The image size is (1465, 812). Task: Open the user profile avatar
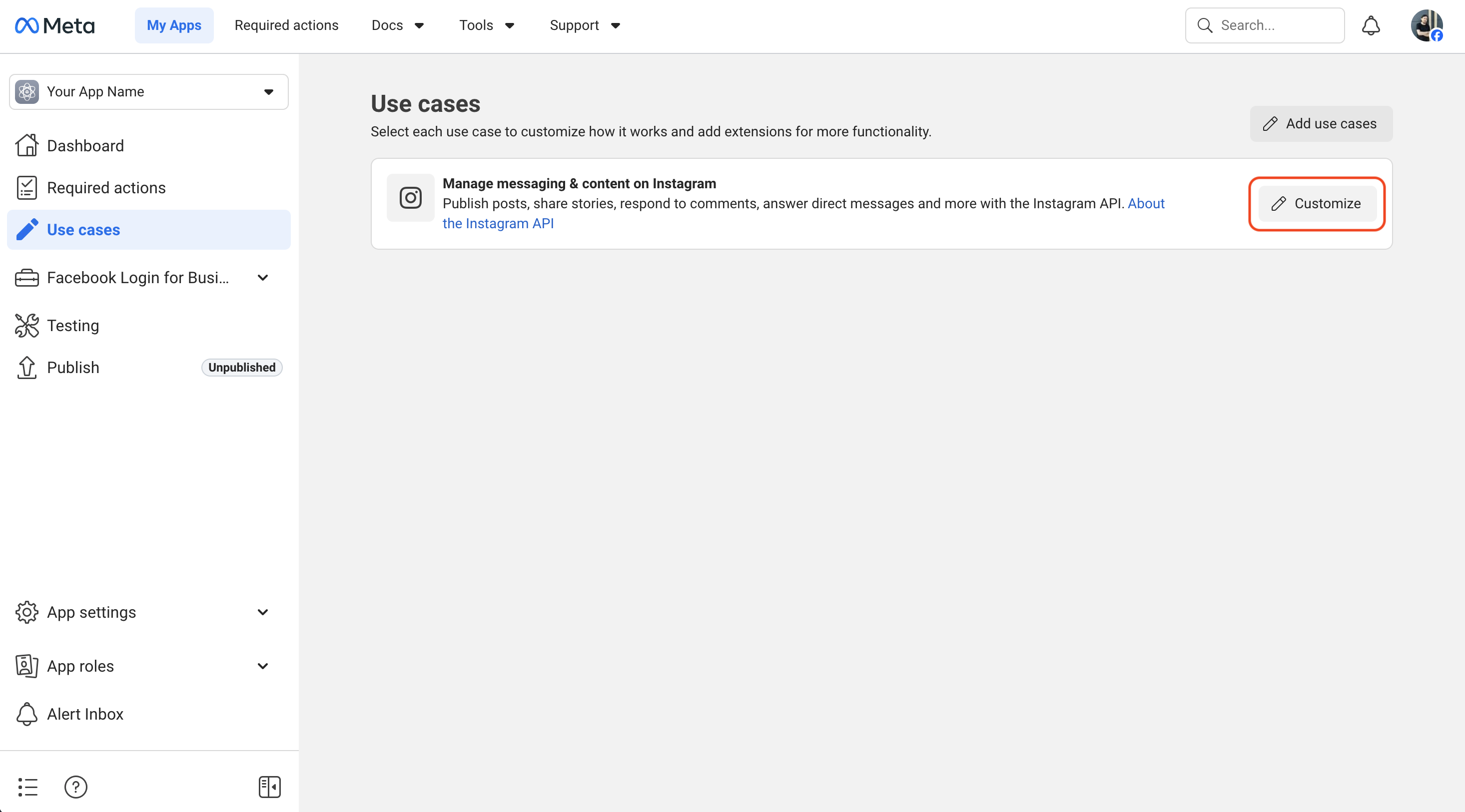pos(1426,25)
